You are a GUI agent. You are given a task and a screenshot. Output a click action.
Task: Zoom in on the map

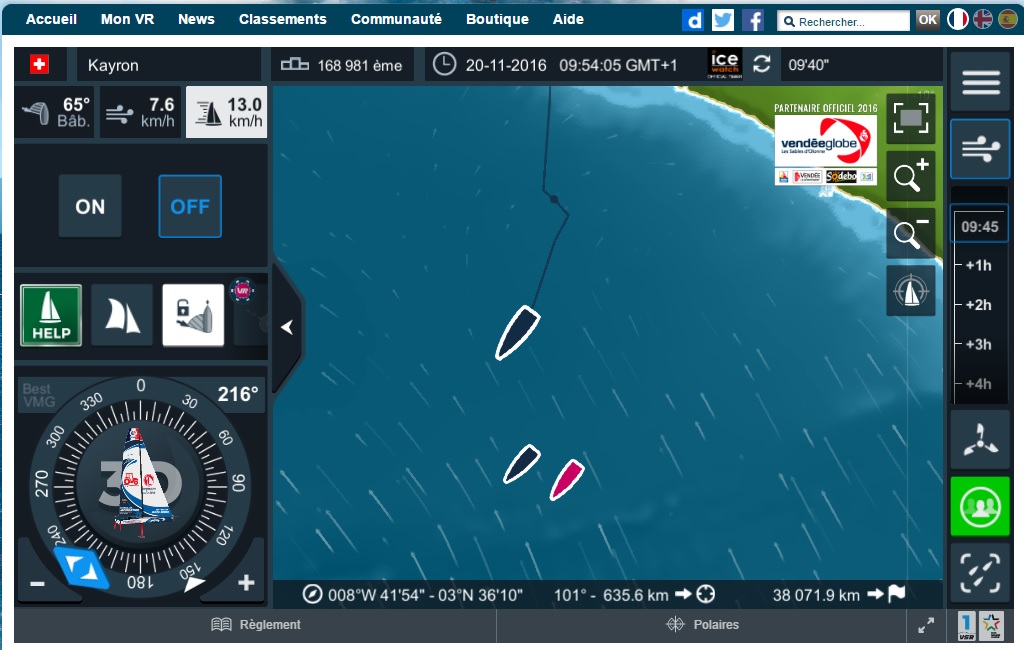[x=910, y=175]
